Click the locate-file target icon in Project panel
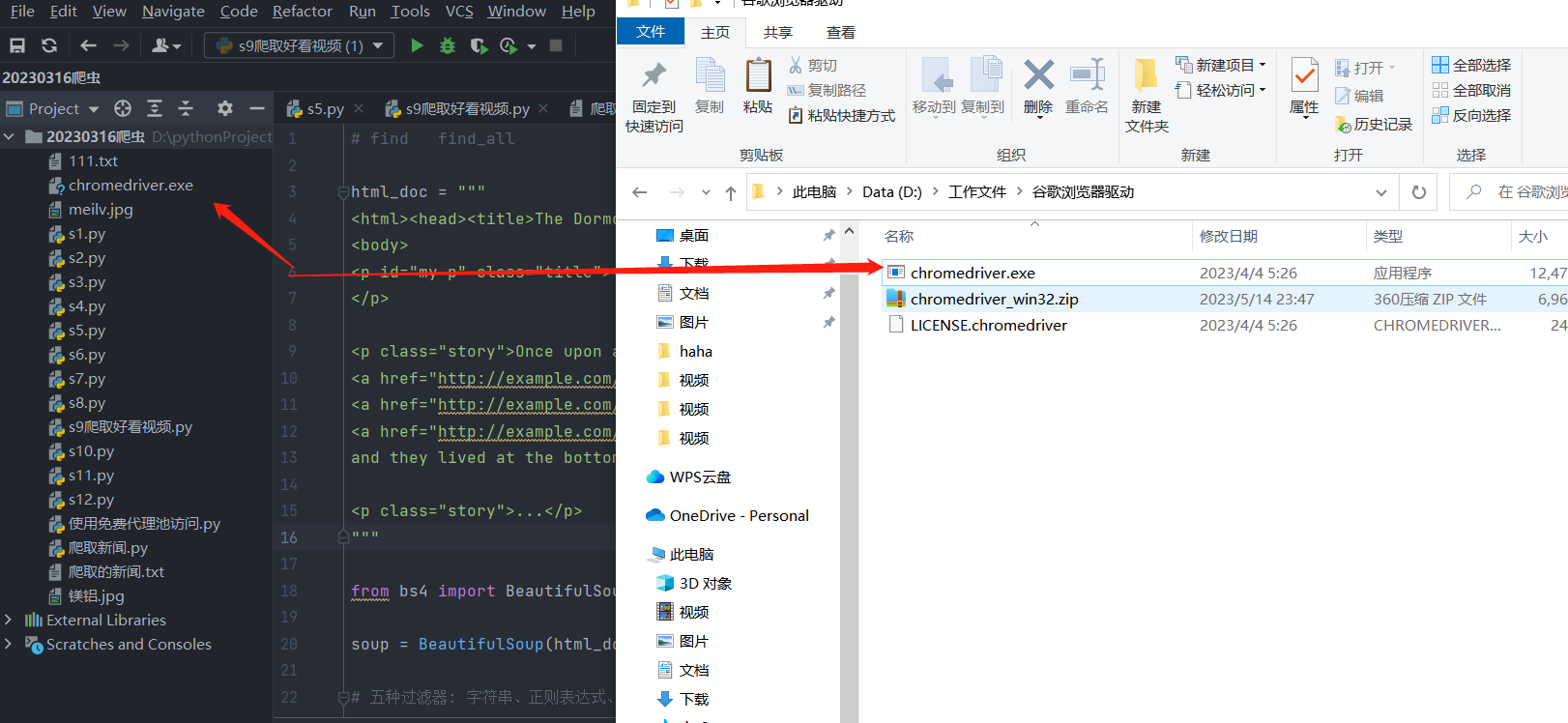 coord(123,108)
